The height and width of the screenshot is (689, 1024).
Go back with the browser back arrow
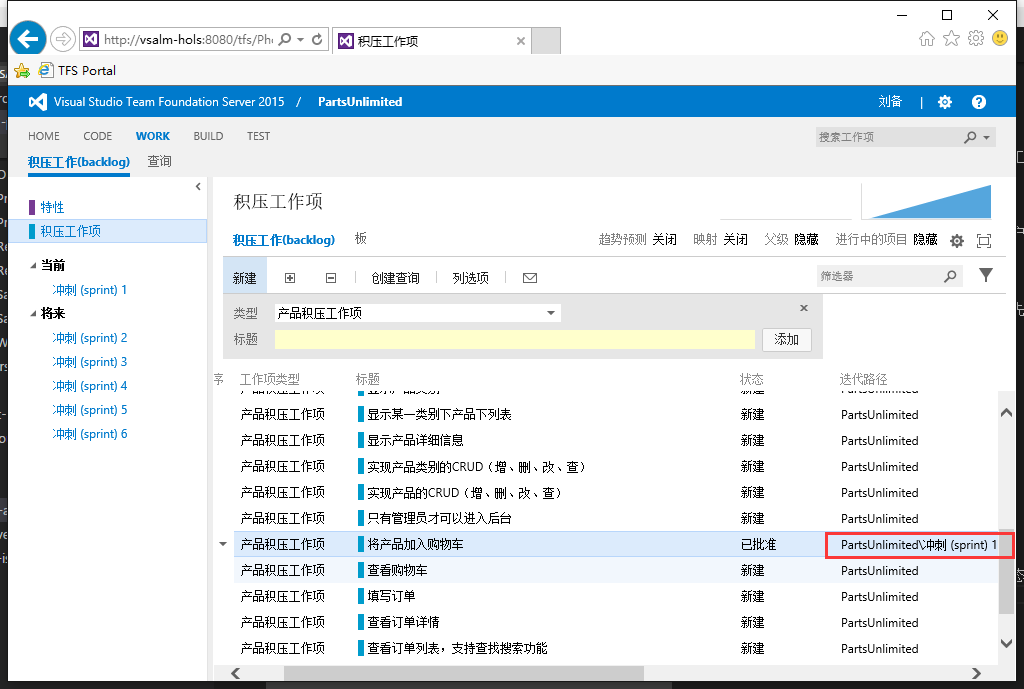click(27, 39)
